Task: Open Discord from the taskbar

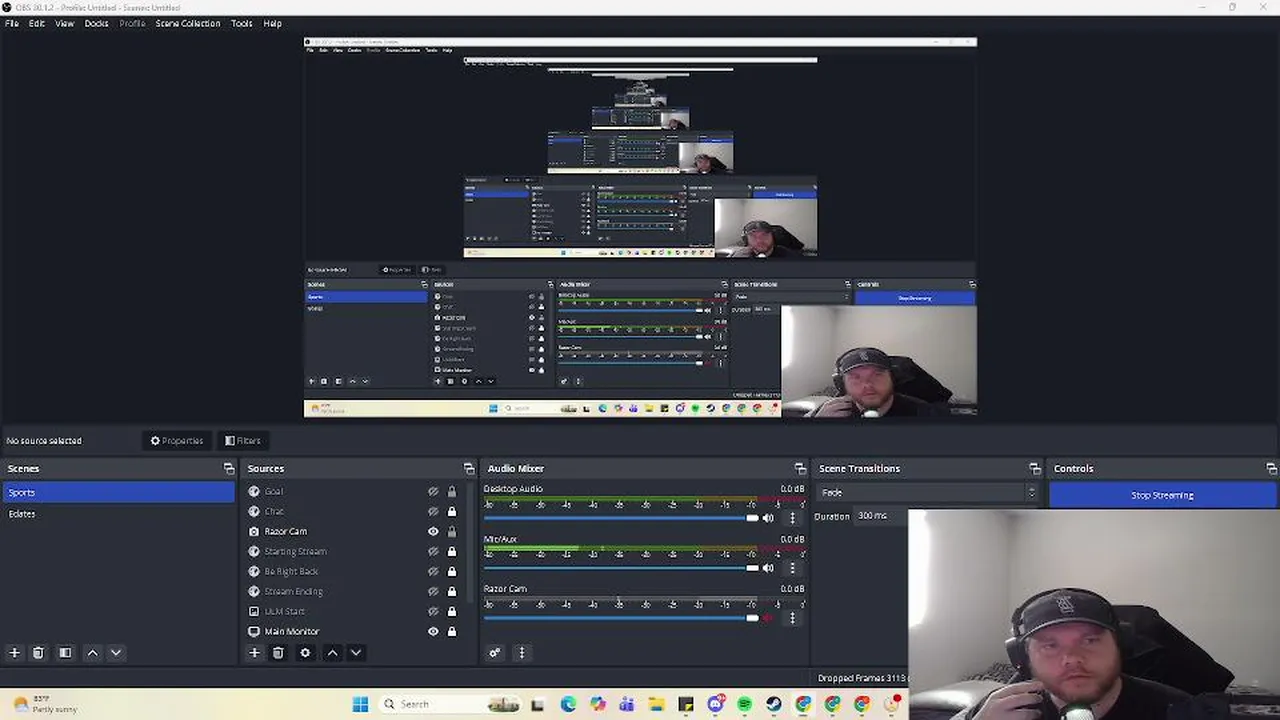Action: [x=715, y=704]
